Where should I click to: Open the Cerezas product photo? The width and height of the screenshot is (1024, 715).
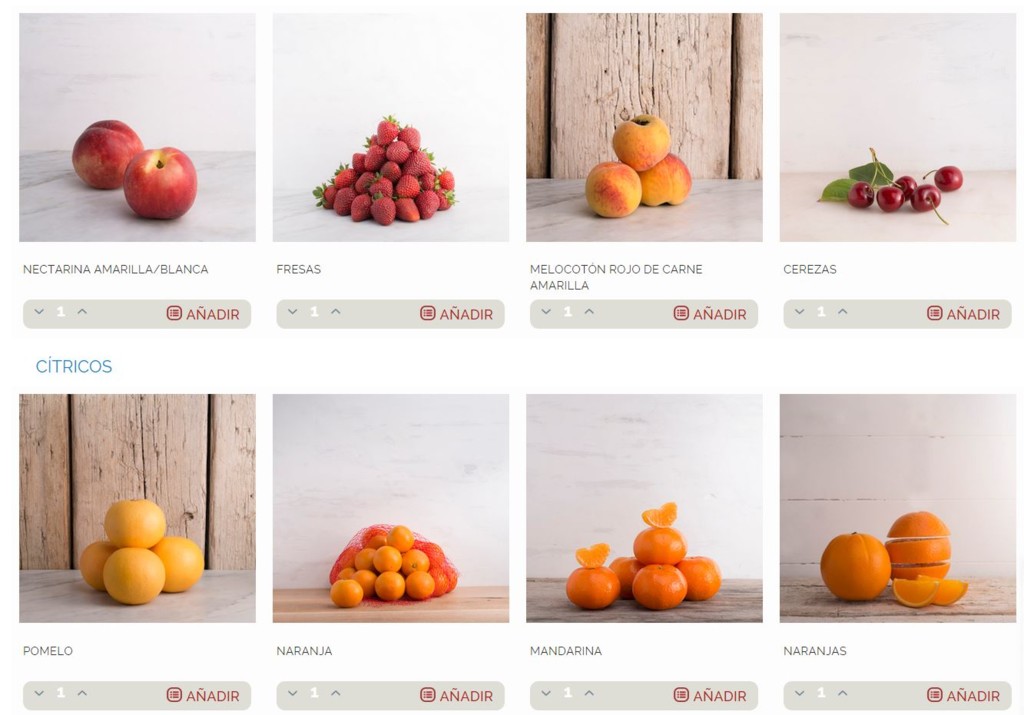tap(898, 127)
